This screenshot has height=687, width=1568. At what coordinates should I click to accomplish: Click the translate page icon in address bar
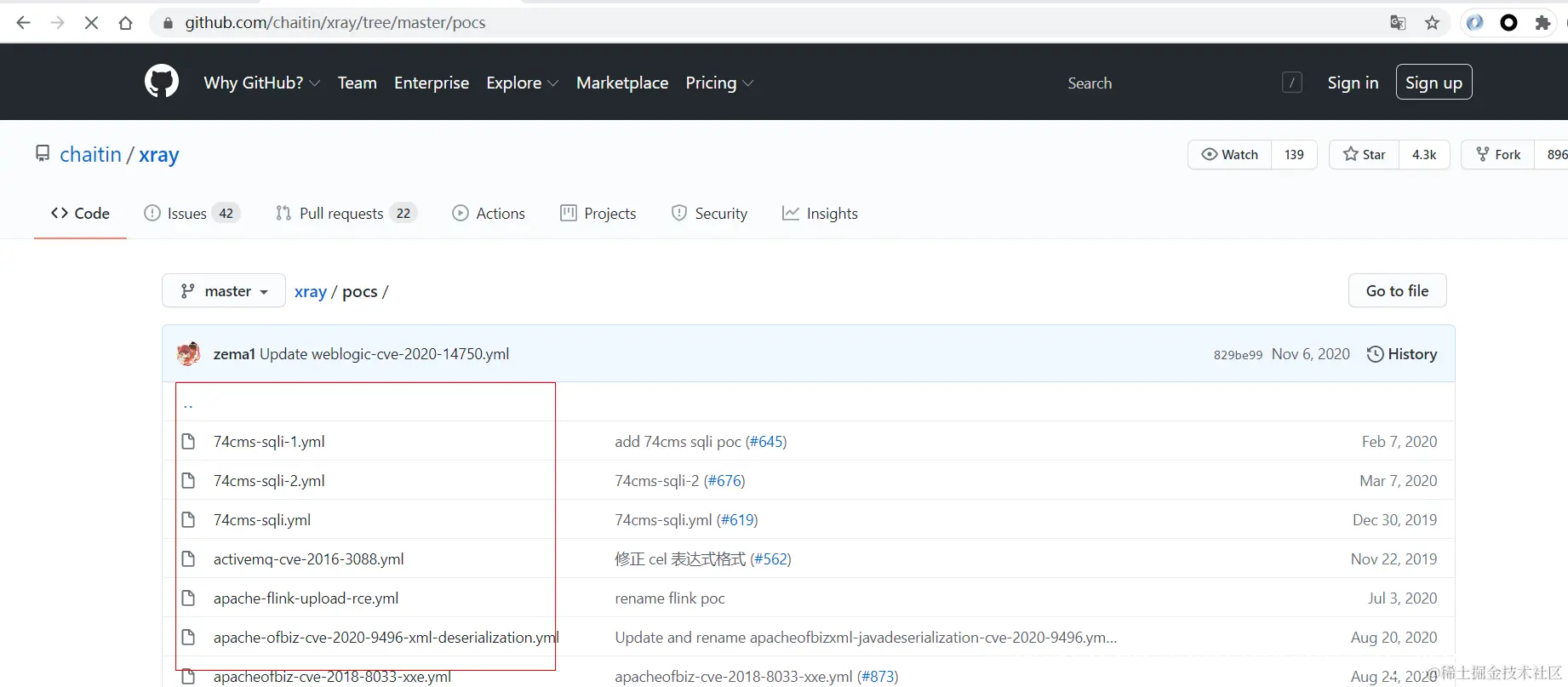(x=1398, y=23)
